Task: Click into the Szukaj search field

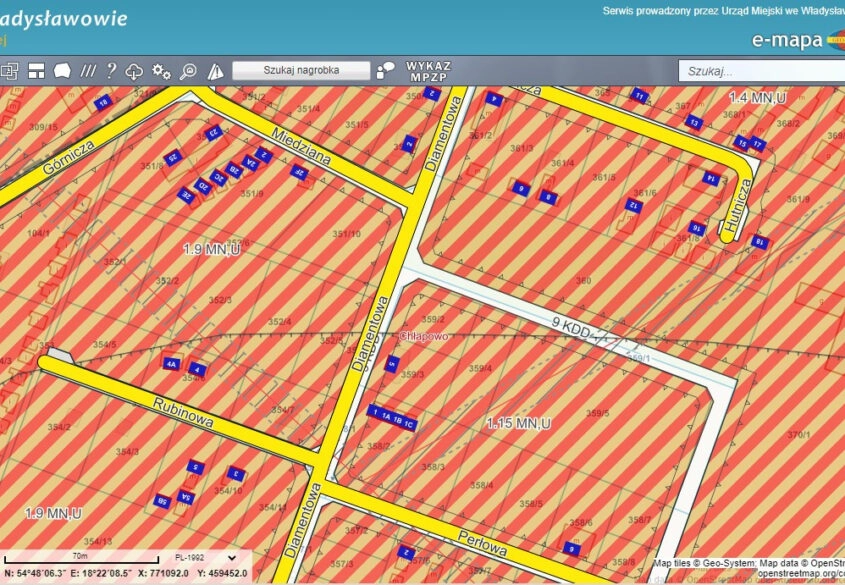Action: click(x=760, y=71)
